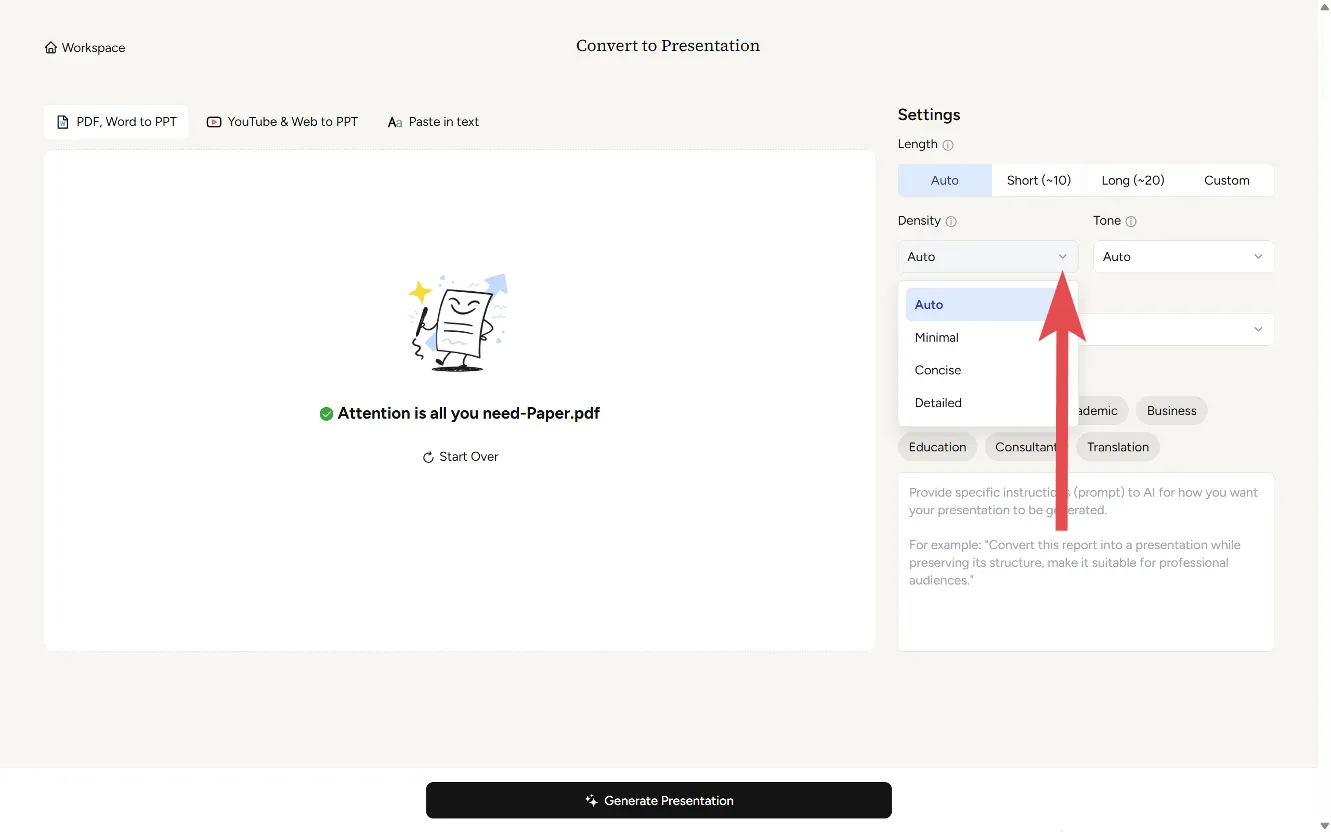Click the Density info icon
The image size is (1331, 832).
(x=951, y=221)
